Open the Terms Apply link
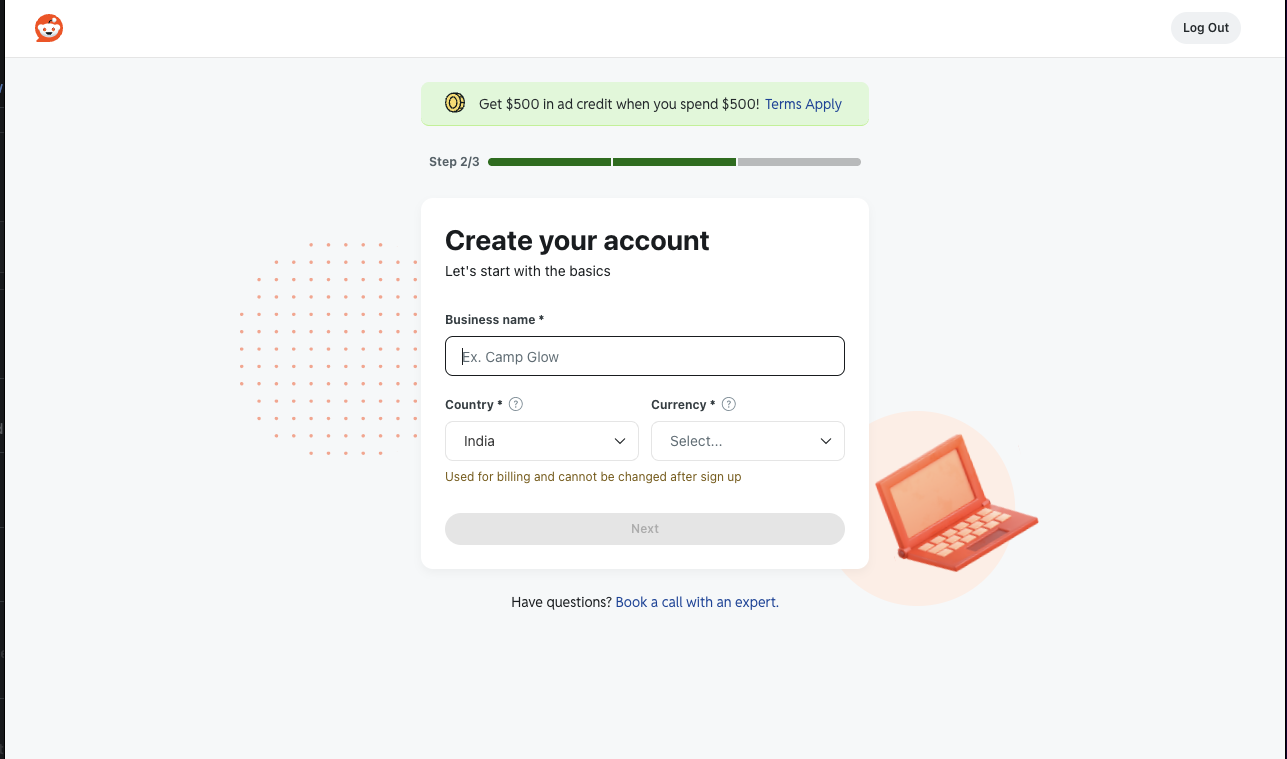The height and width of the screenshot is (759, 1287). tap(803, 104)
